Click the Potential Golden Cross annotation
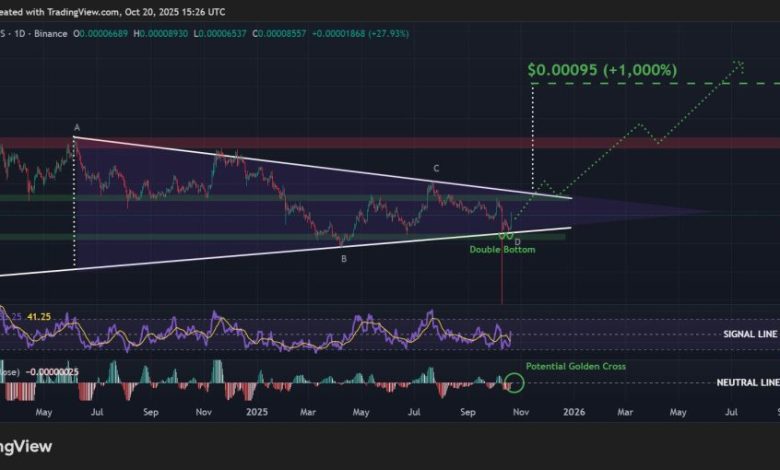 click(x=576, y=367)
